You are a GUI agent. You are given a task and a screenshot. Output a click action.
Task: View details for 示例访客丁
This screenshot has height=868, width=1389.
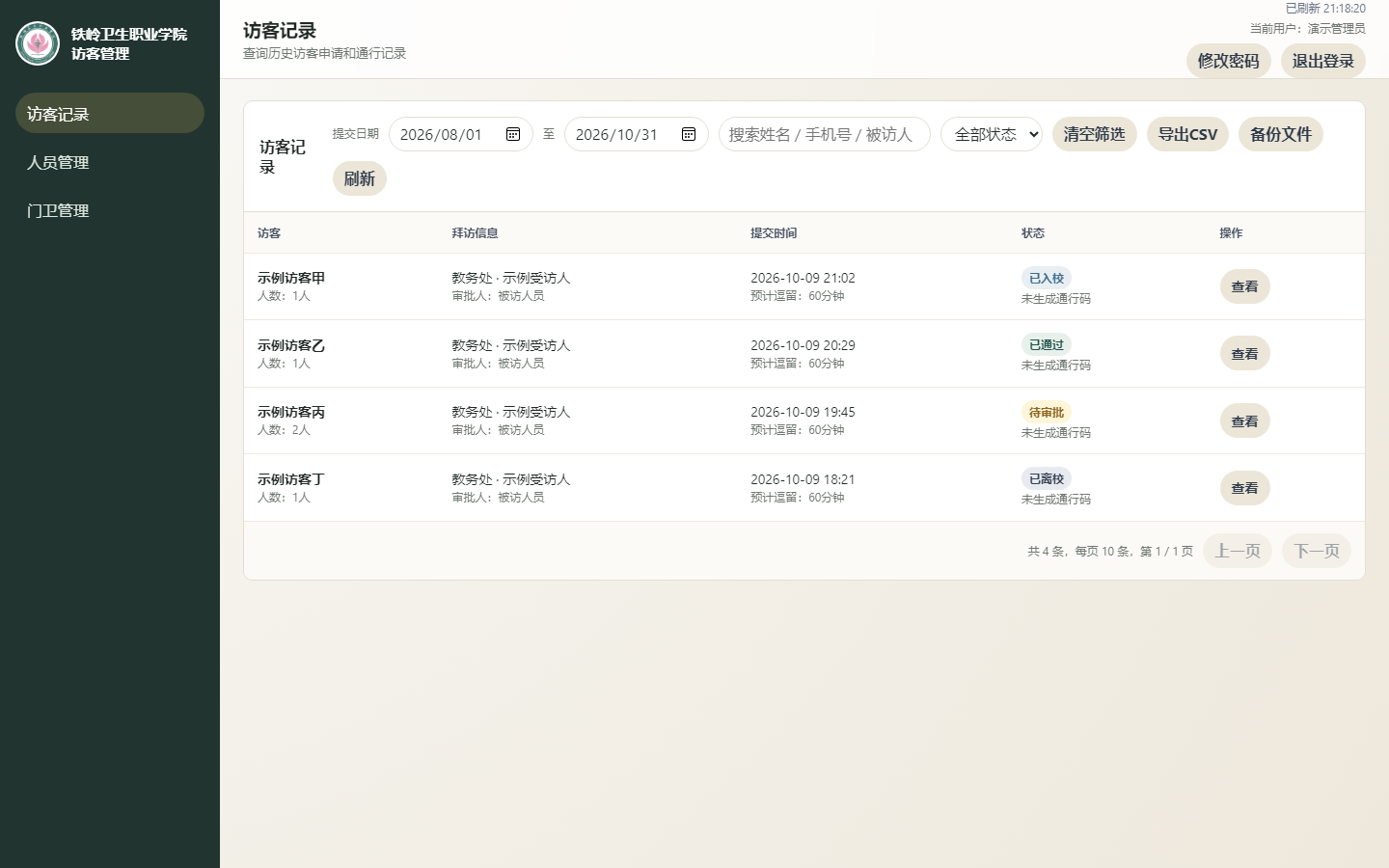[1245, 488]
